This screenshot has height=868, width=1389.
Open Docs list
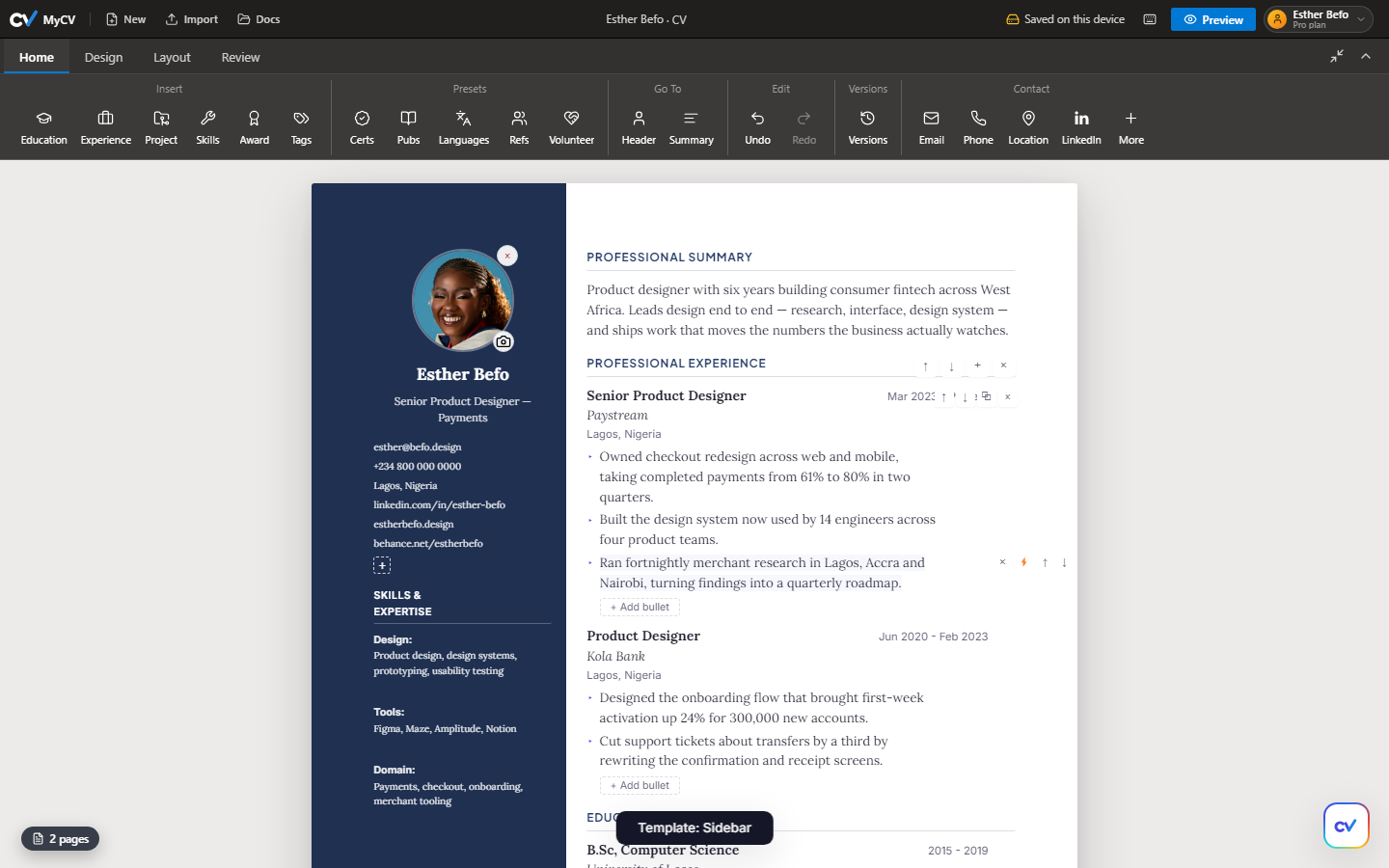click(x=259, y=19)
